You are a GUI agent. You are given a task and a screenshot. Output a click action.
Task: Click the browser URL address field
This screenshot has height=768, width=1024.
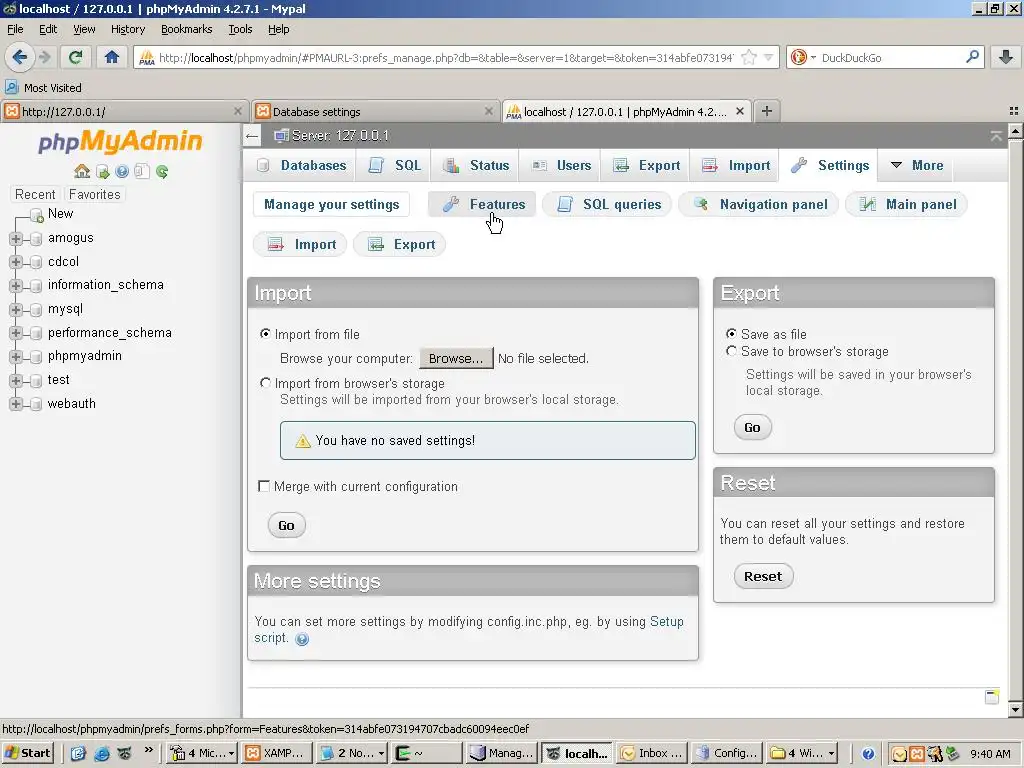[x=446, y=57]
